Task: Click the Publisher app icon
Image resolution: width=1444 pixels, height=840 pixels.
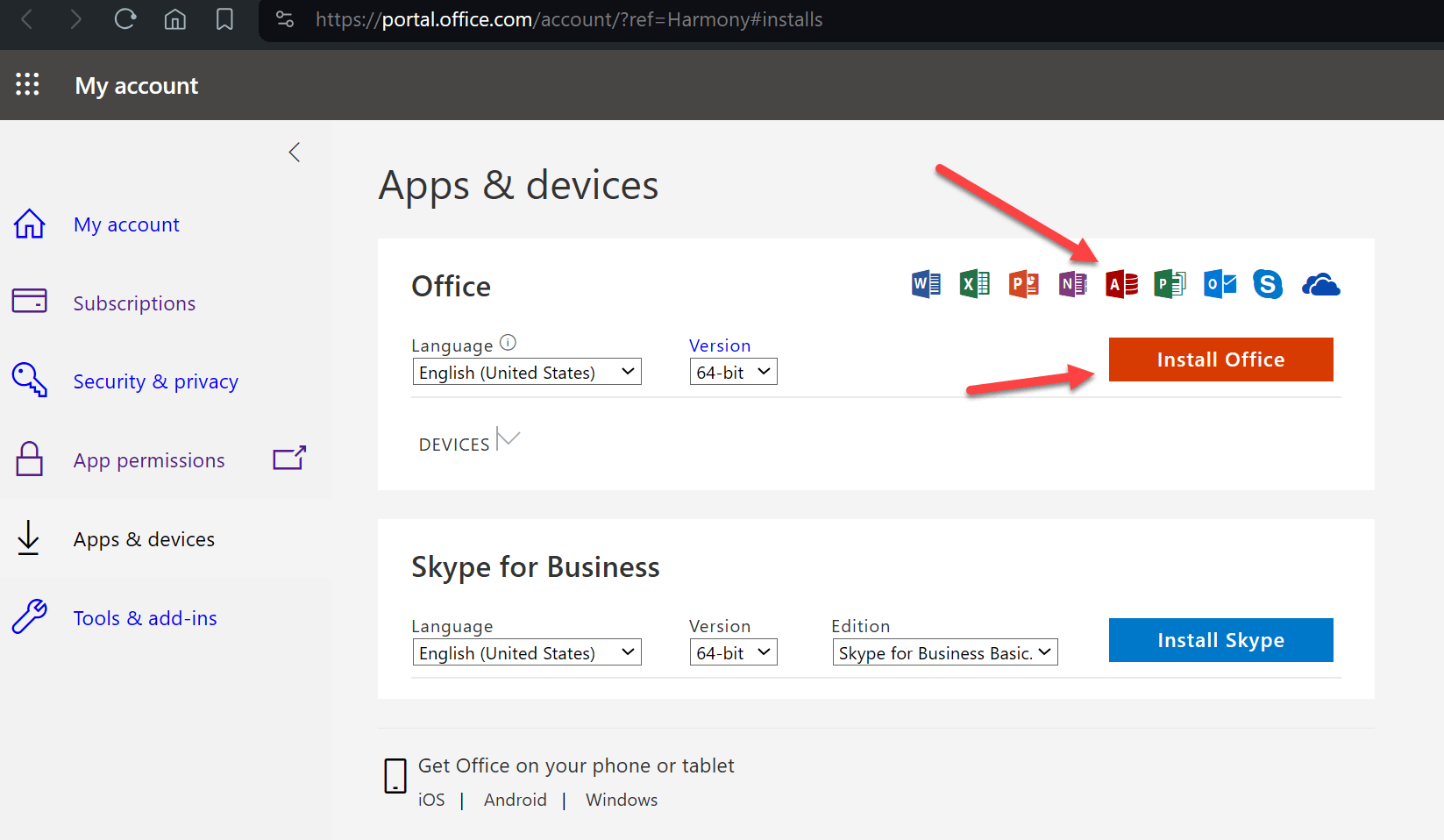Action: click(1170, 284)
